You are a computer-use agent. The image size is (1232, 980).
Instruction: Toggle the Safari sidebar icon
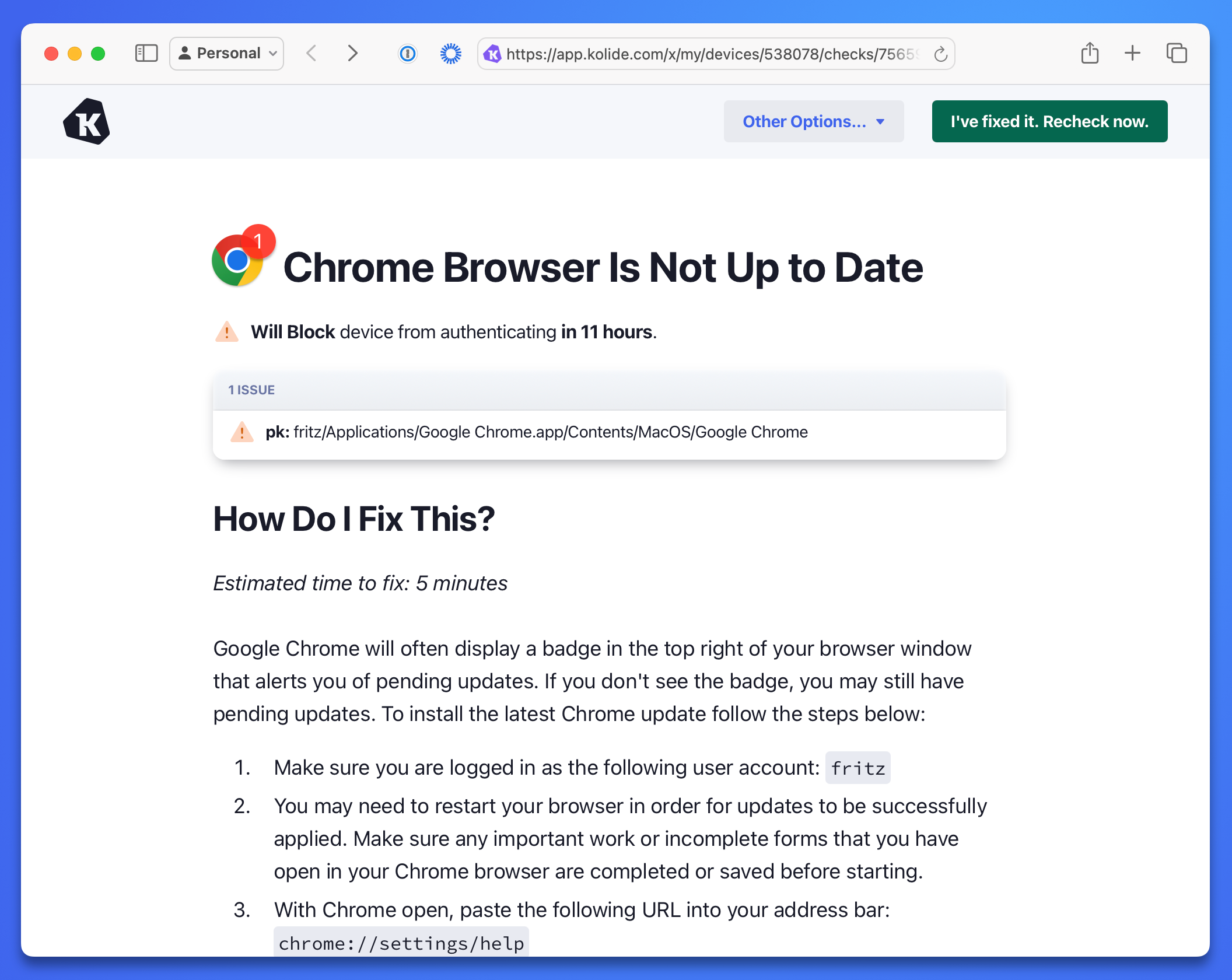(146, 54)
